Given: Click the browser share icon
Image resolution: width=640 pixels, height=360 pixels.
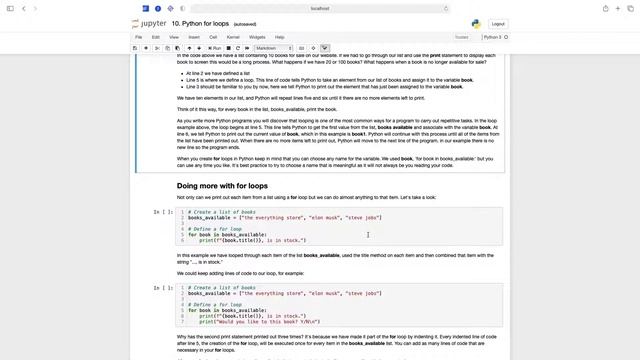Looking at the screenshot, I should (605, 8).
